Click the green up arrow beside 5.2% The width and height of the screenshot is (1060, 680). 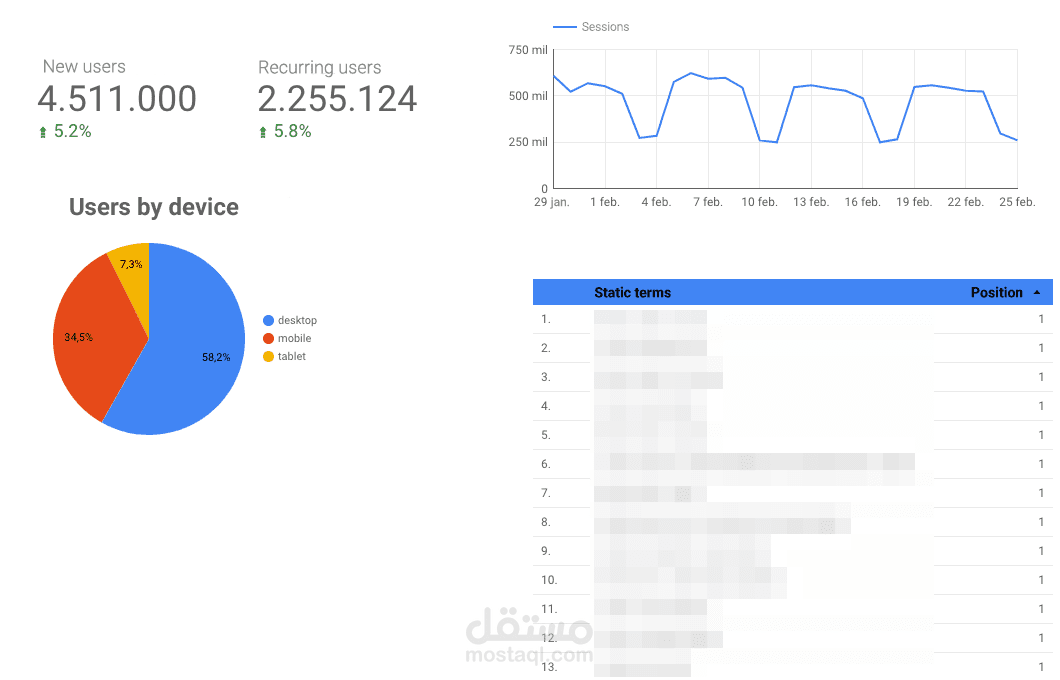pyautogui.click(x=44, y=130)
